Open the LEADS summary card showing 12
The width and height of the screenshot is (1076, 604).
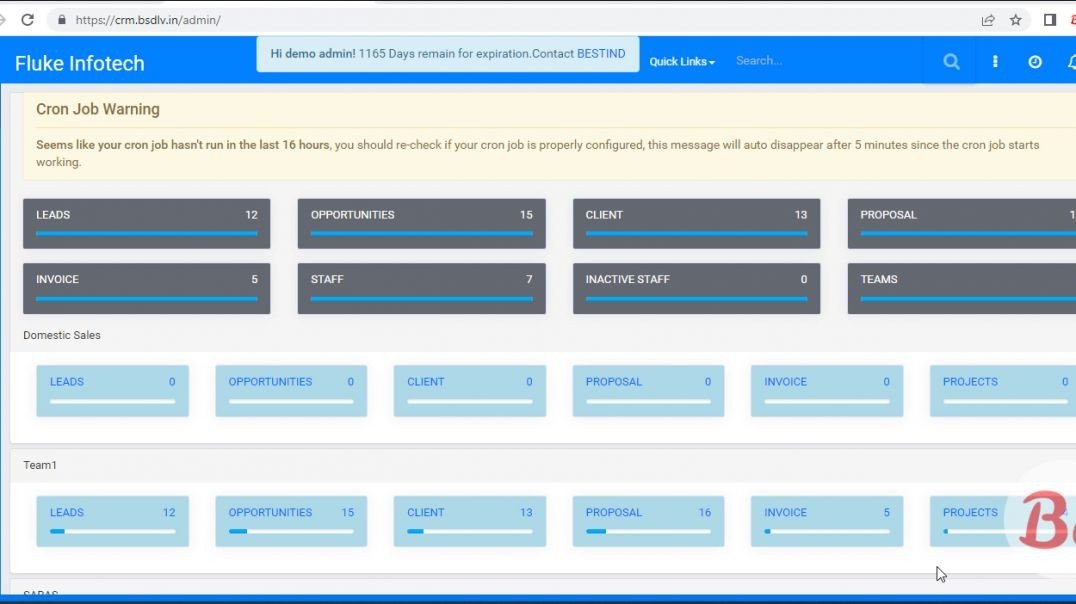[146, 222]
